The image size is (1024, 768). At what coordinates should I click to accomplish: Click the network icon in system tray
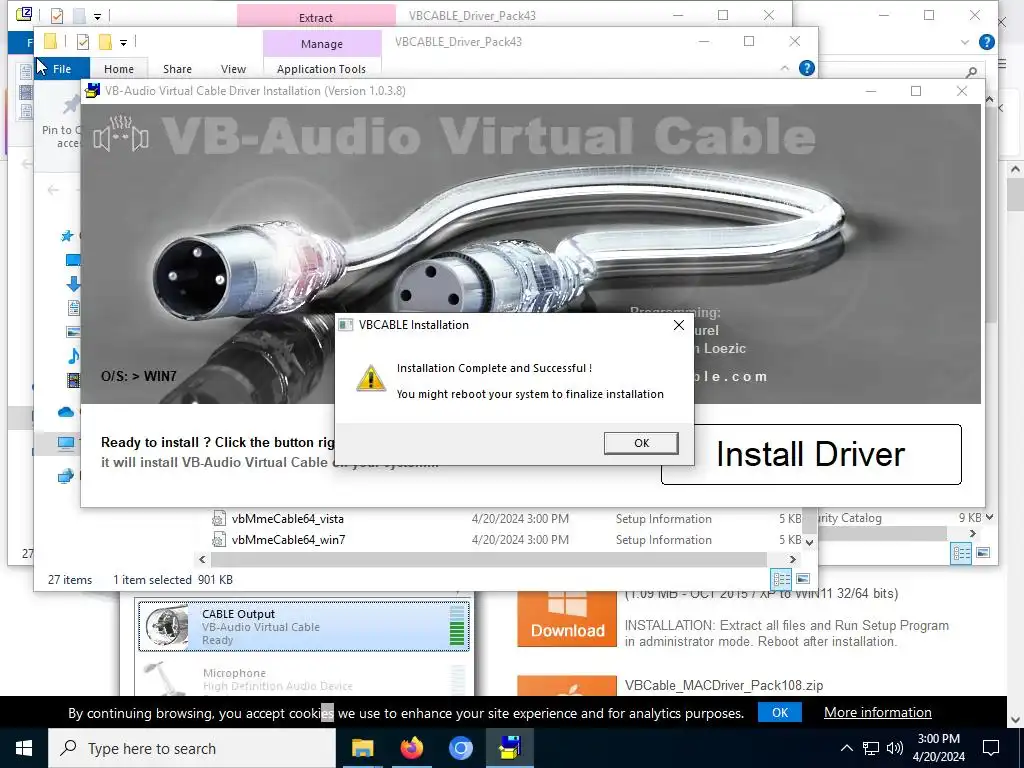coord(871,748)
